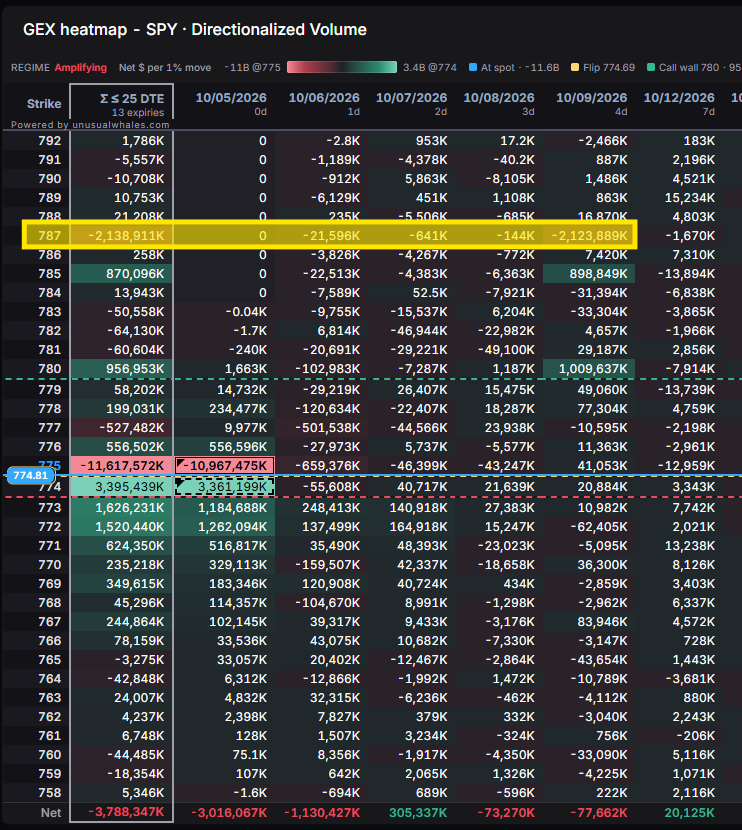Click the -49,100K cell at strike 781
Image resolution: width=742 pixels, height=830 pixels.
coord(499,350)
